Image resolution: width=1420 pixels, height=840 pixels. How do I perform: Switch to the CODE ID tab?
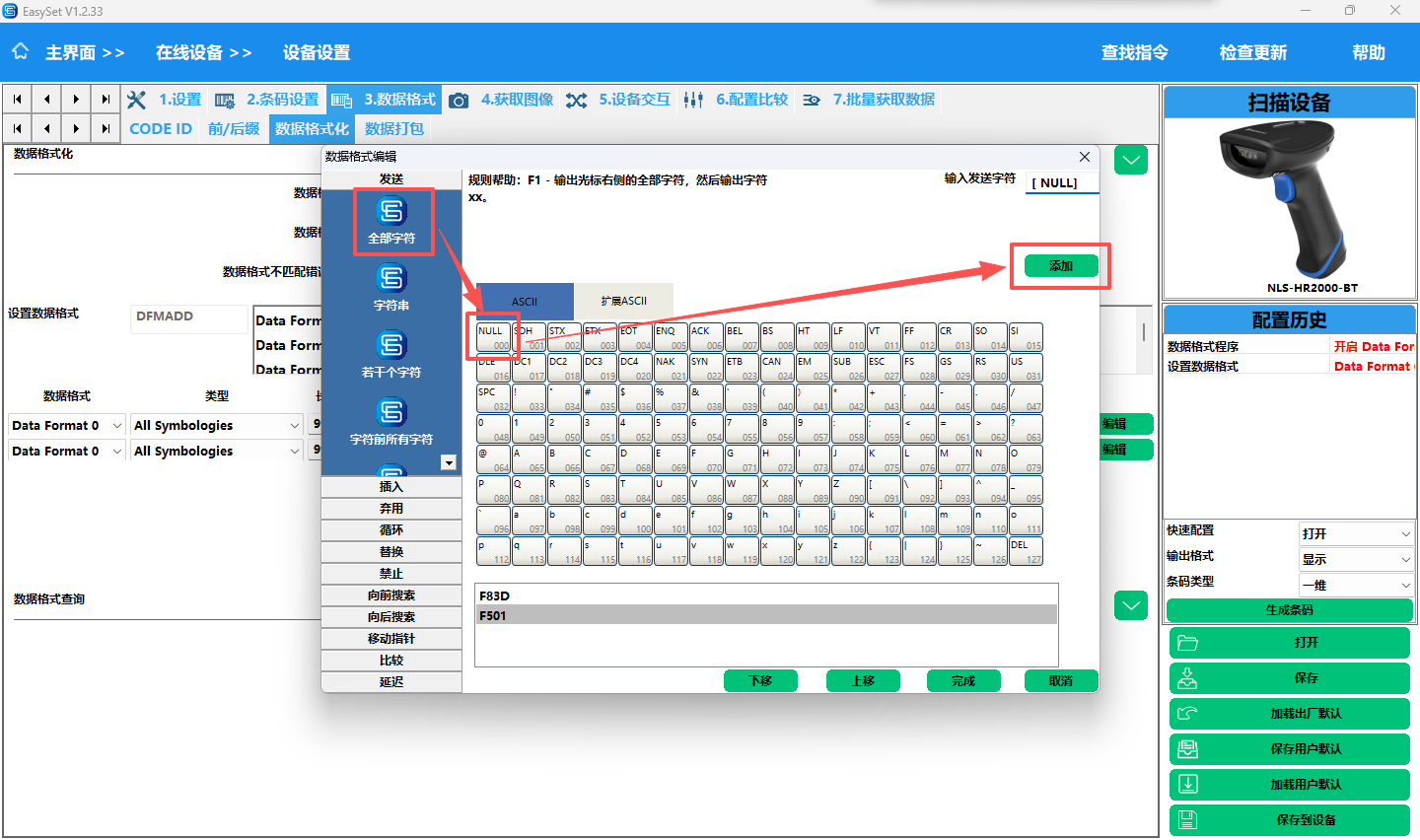click(161, 129)
